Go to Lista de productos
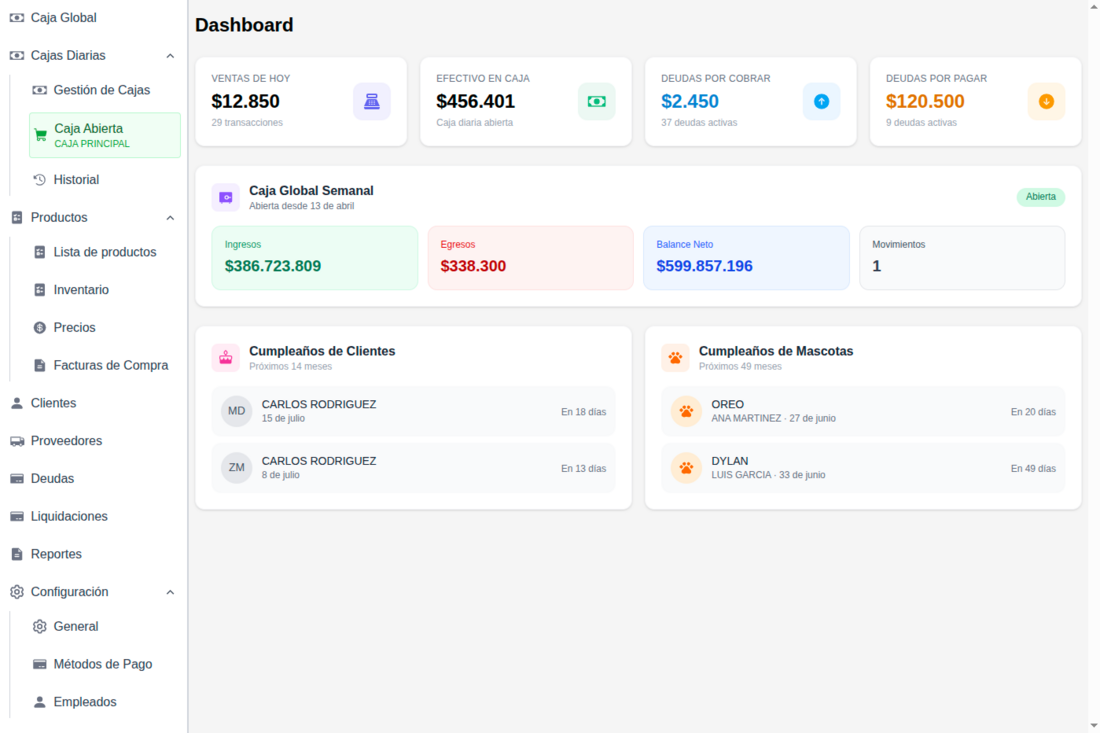The width and height of the screenshot is (1100, 733). point(104,252)
